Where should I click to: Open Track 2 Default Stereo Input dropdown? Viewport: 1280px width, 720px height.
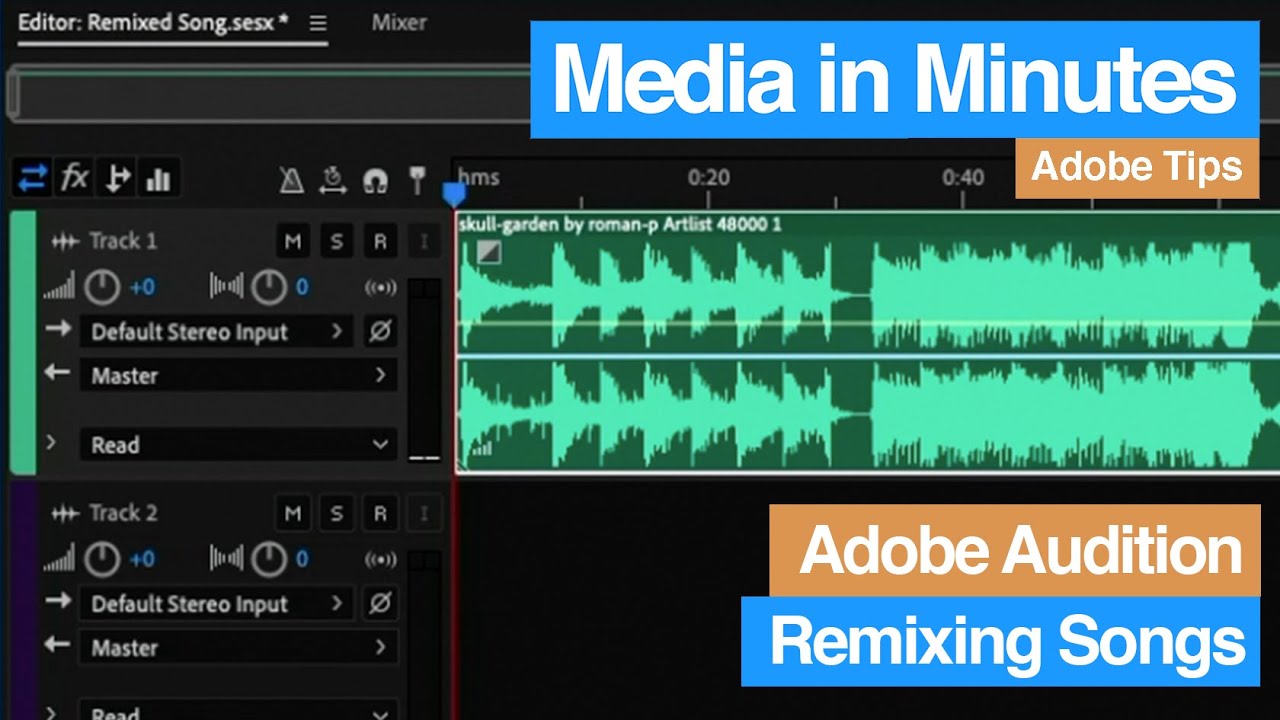click(x=216, y=604)
